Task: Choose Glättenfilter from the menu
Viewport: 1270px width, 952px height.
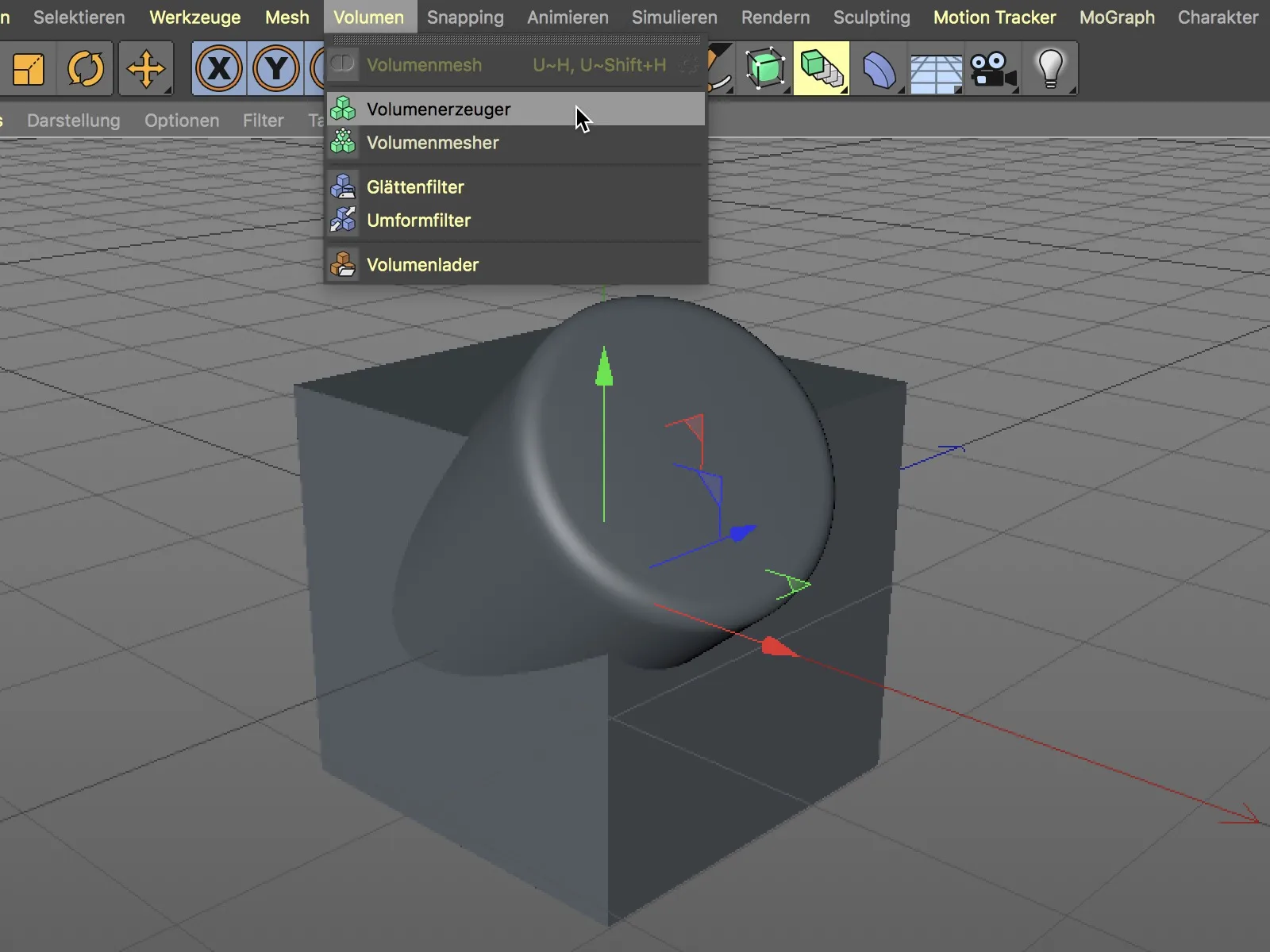Action: (x=516, y=187)
